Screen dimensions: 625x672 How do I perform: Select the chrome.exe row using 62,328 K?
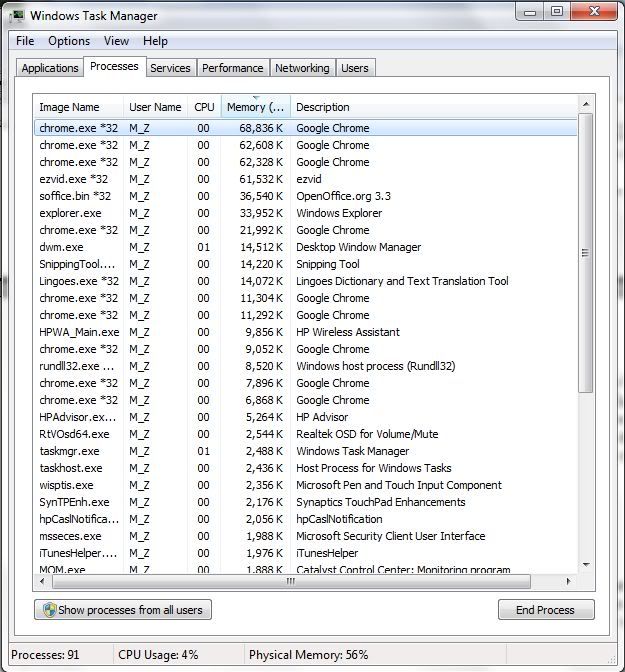(305, 162)
